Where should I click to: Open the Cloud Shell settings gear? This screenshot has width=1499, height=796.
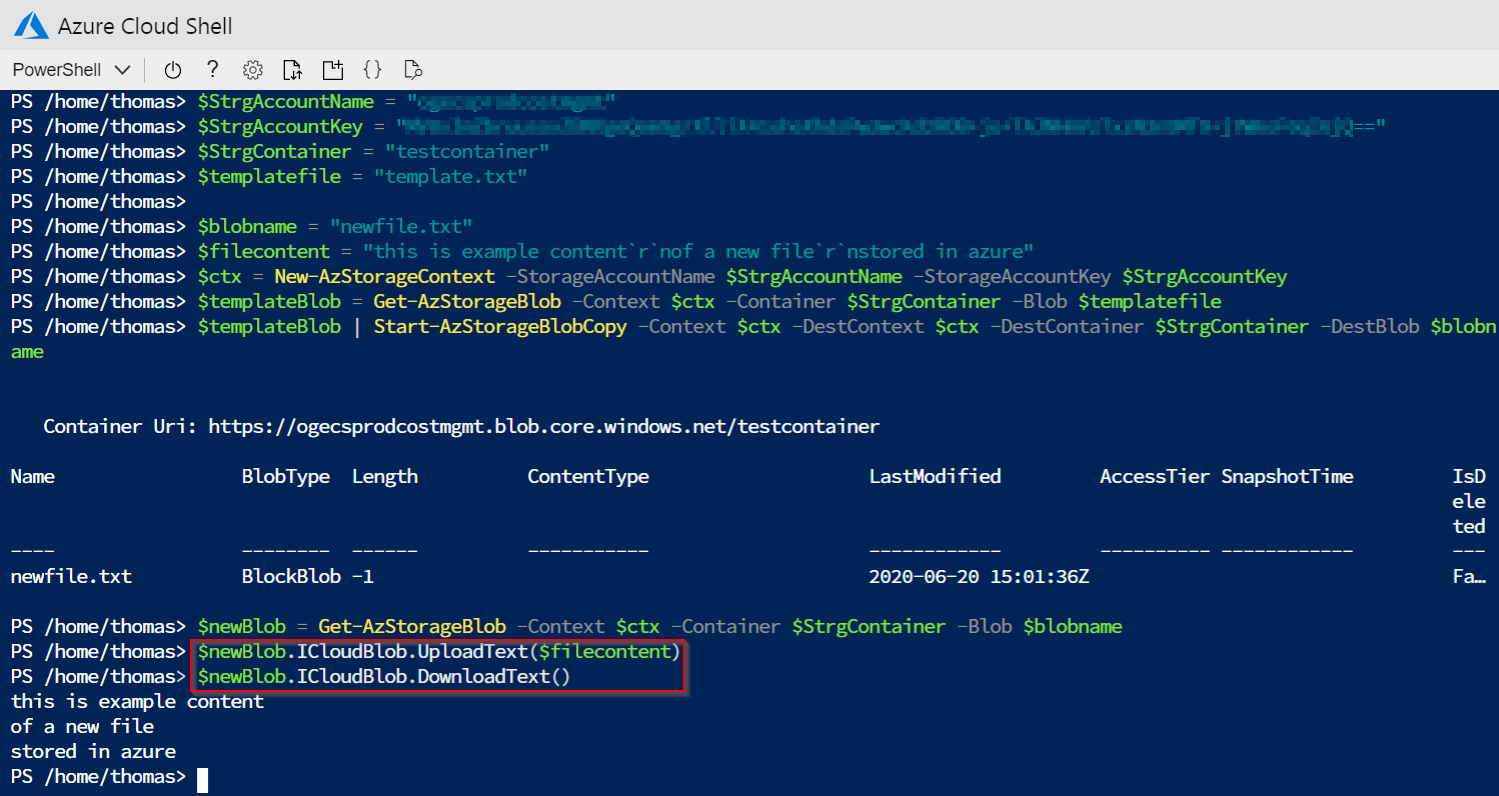tap(252, 69)
